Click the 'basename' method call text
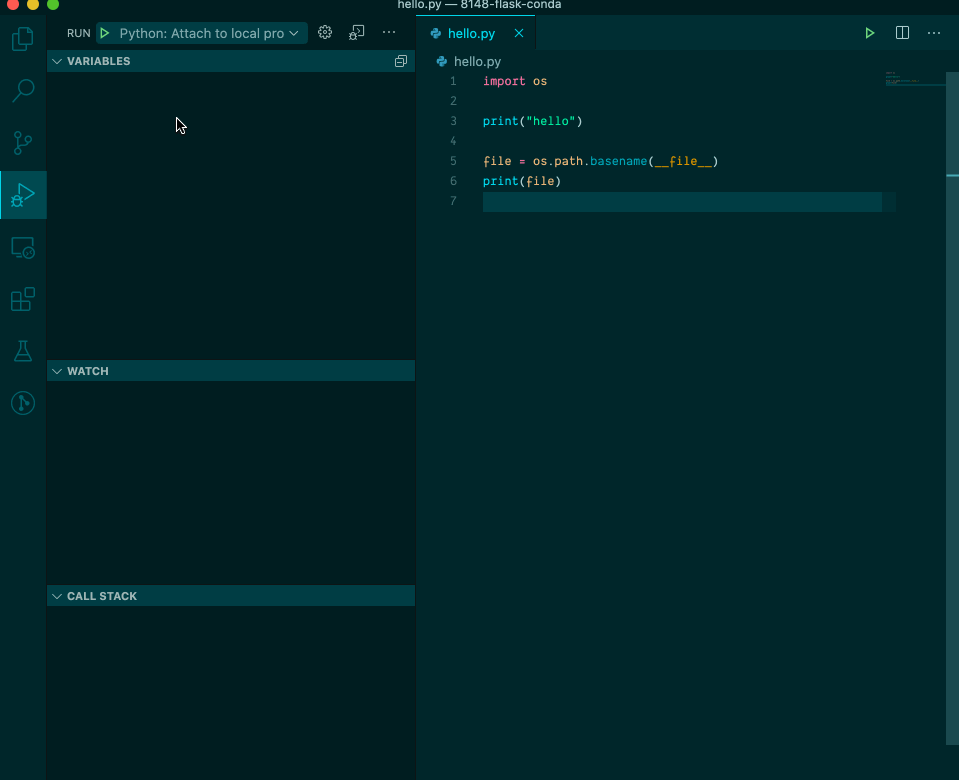959x780 pixels. (x=618, y=161)
